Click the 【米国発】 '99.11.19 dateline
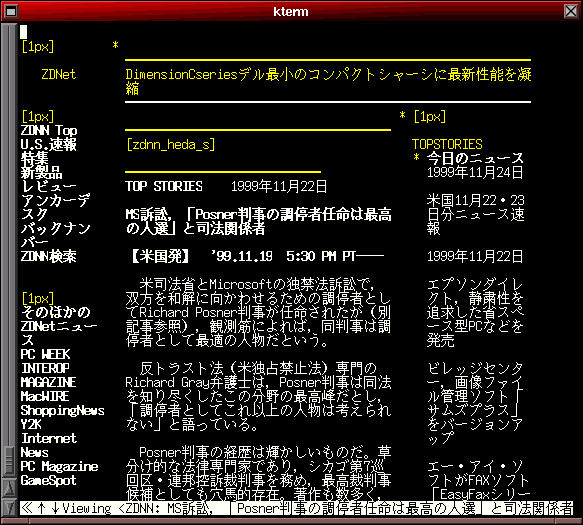The height and width of the screenshot is (525, 583). tap(257, 257)
